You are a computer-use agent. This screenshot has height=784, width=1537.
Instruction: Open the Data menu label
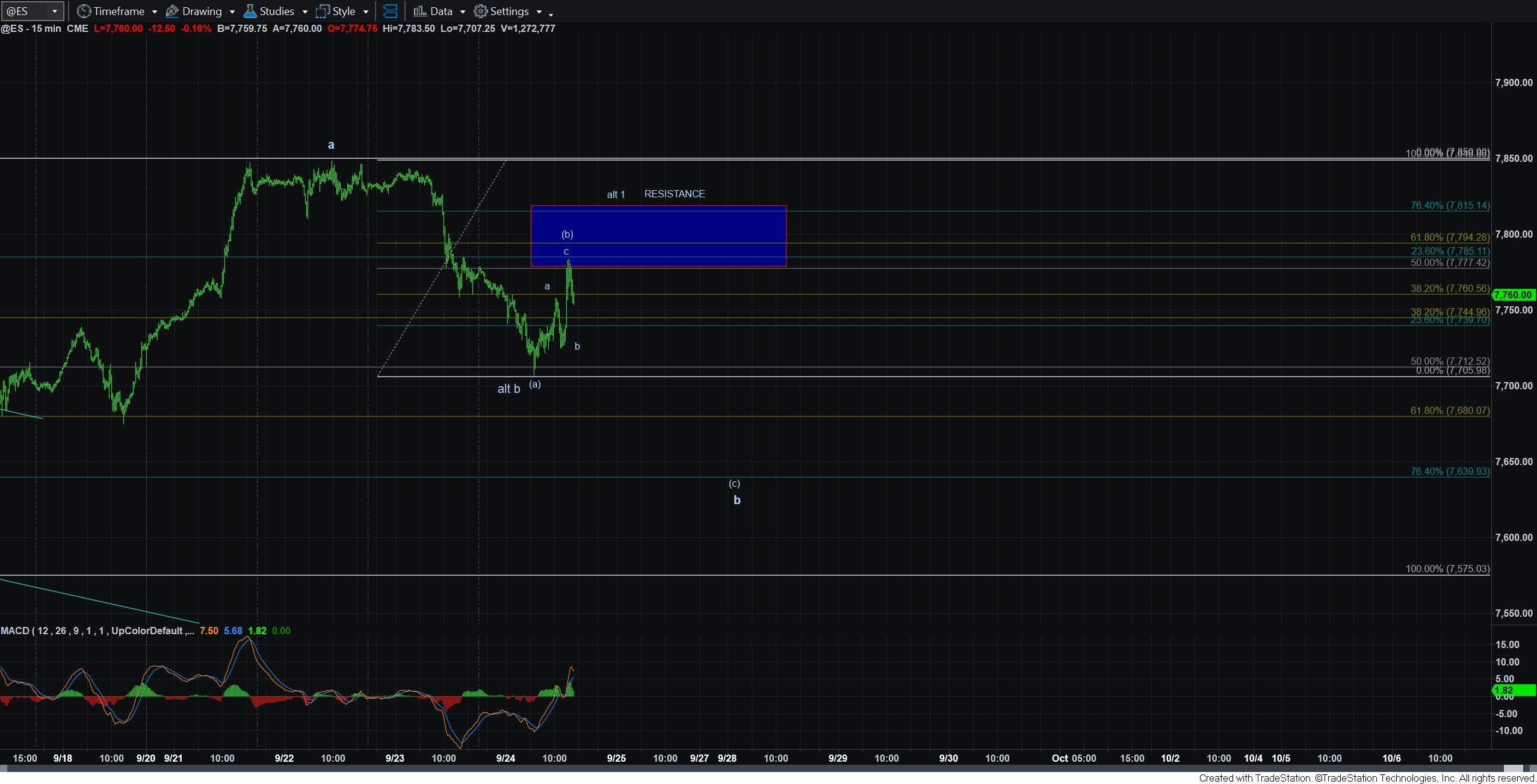(x=441, y=11)
